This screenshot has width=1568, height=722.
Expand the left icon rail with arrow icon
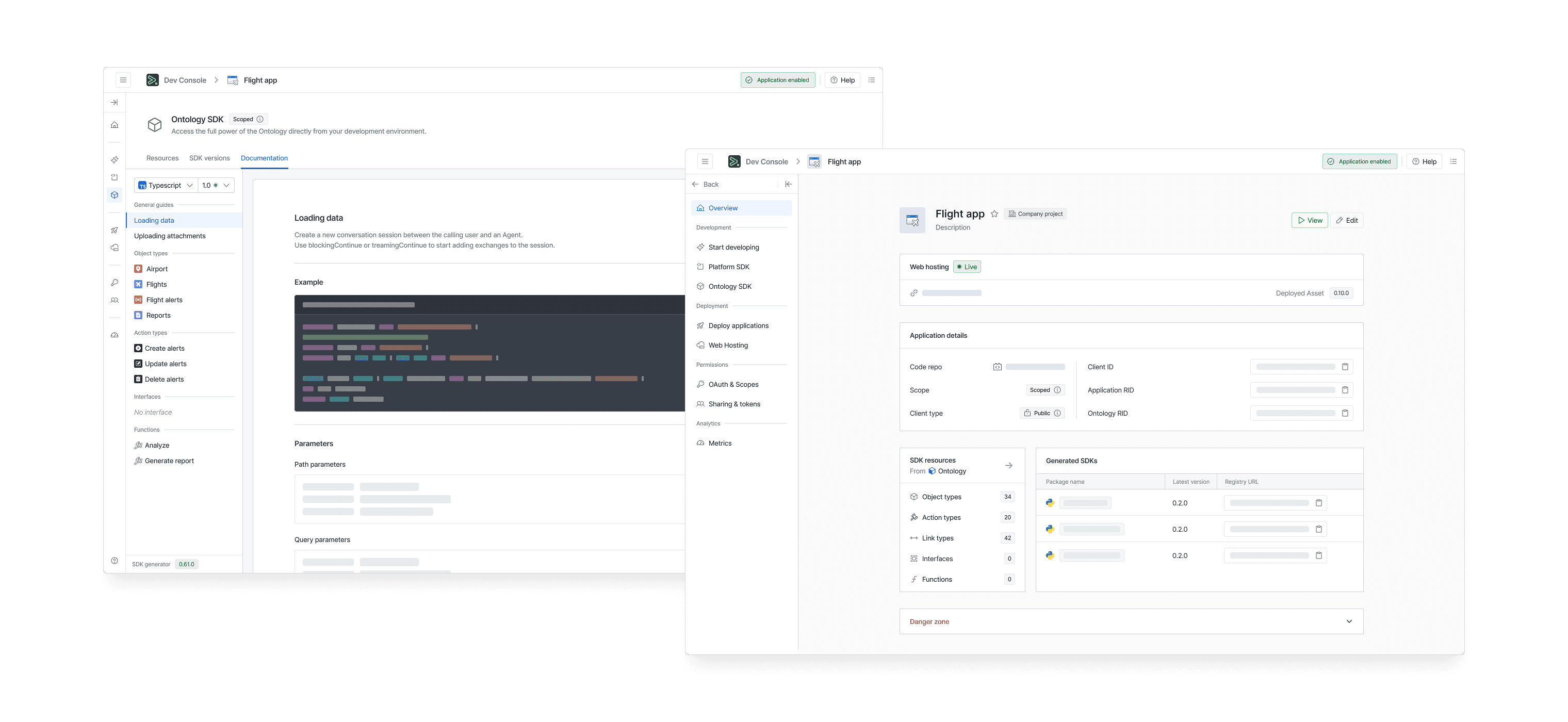pos(115,102)
